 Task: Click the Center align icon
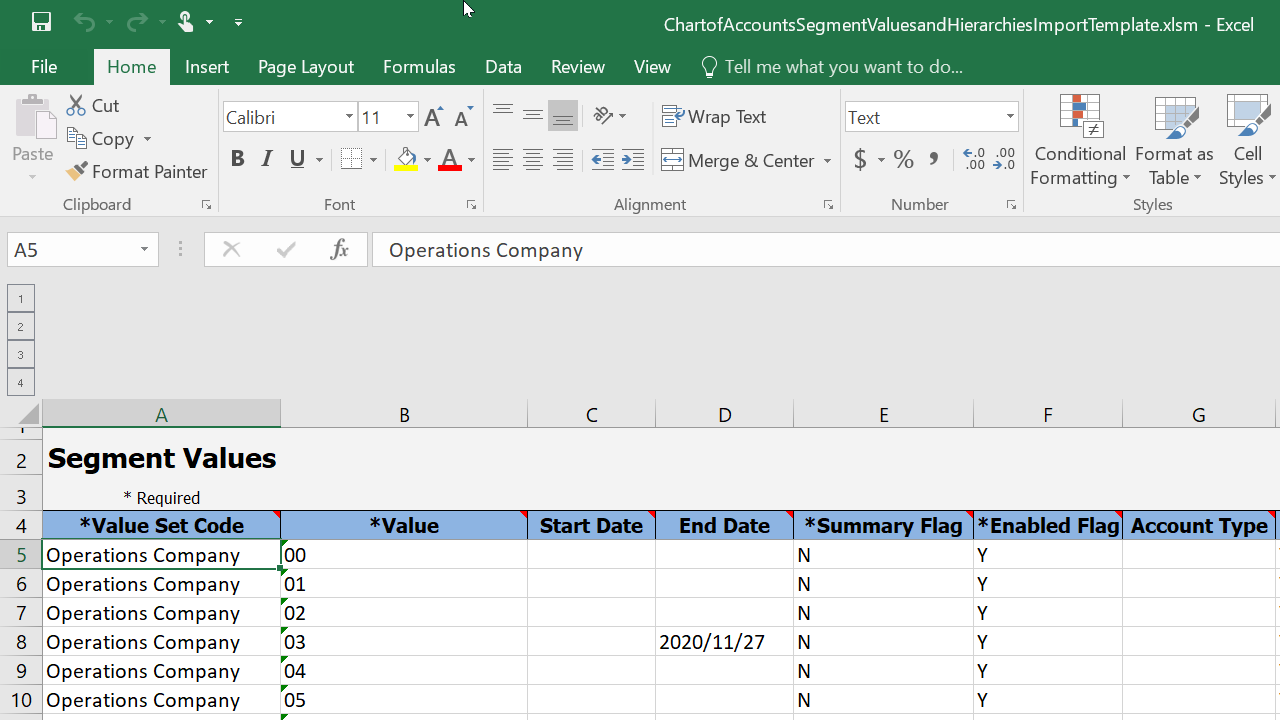pyautogui.click(x=533, y=160)
